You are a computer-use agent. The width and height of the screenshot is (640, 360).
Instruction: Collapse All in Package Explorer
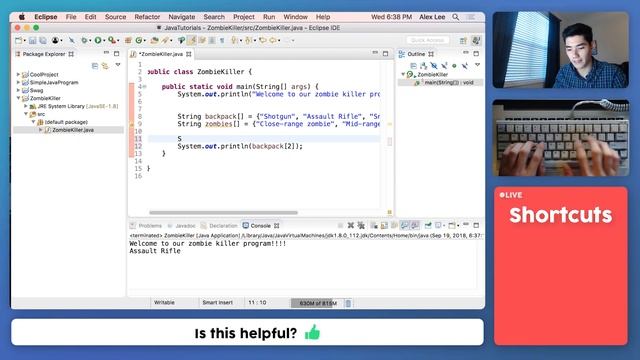(x=95, y=66)
